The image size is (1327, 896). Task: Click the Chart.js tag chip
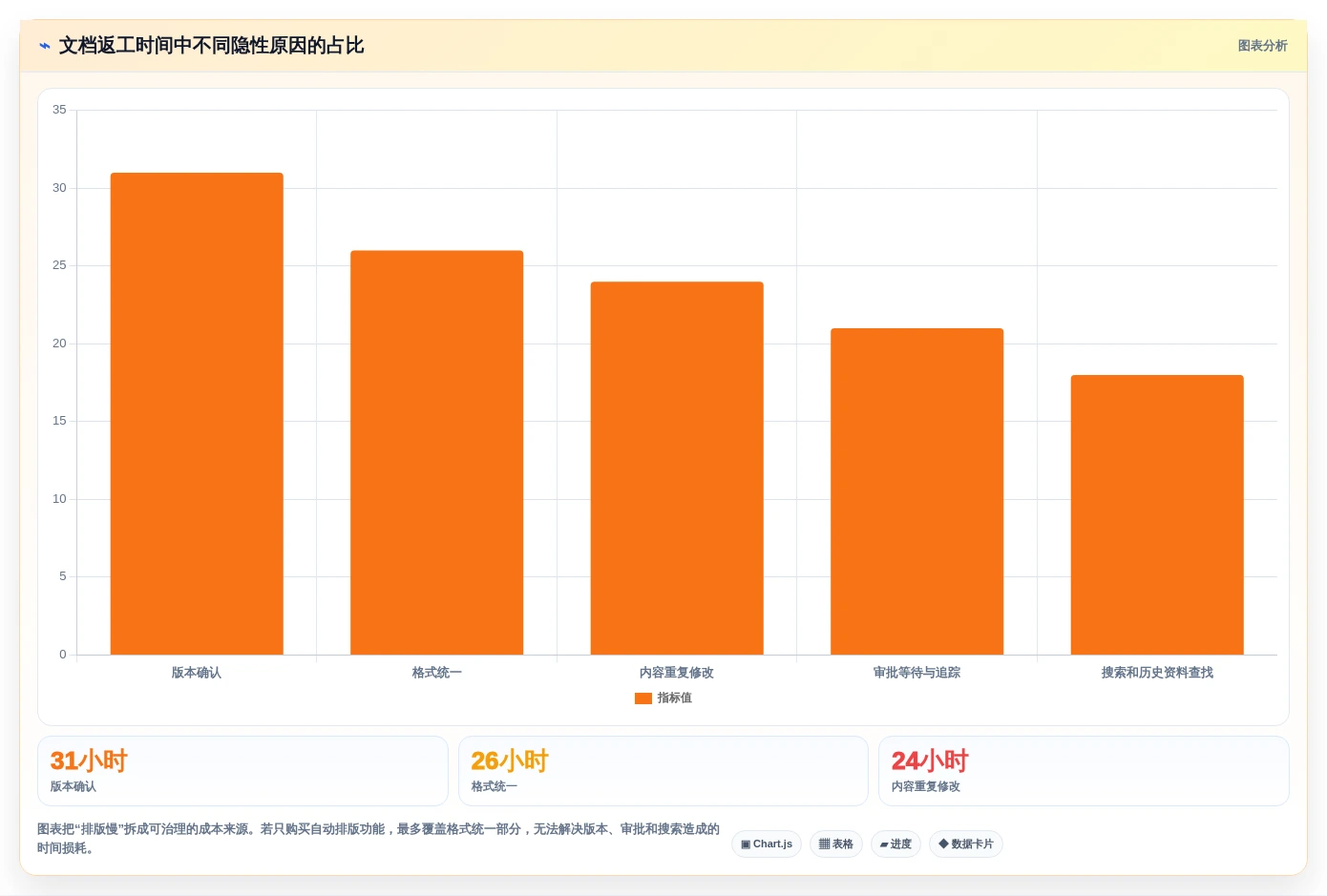(x=767, y=844)
